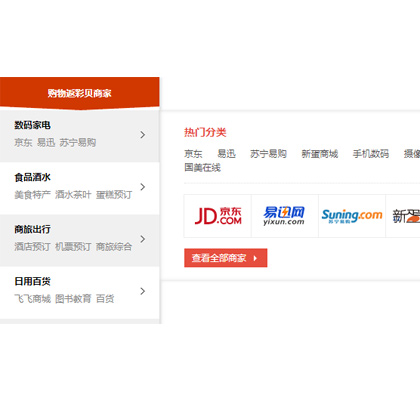Expand the 数码家电 category arrow

(x=143, y=135)
